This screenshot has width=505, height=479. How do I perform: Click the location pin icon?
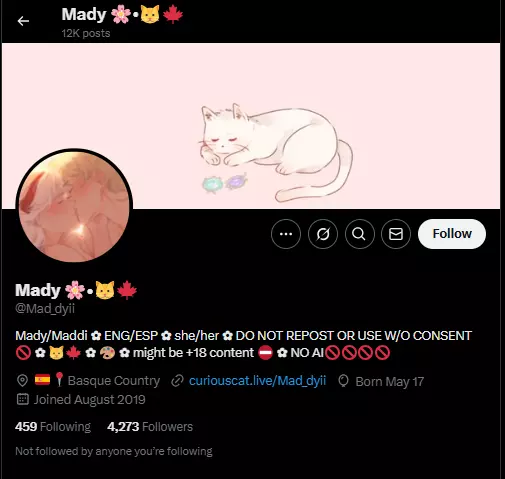tap(22, 381)
